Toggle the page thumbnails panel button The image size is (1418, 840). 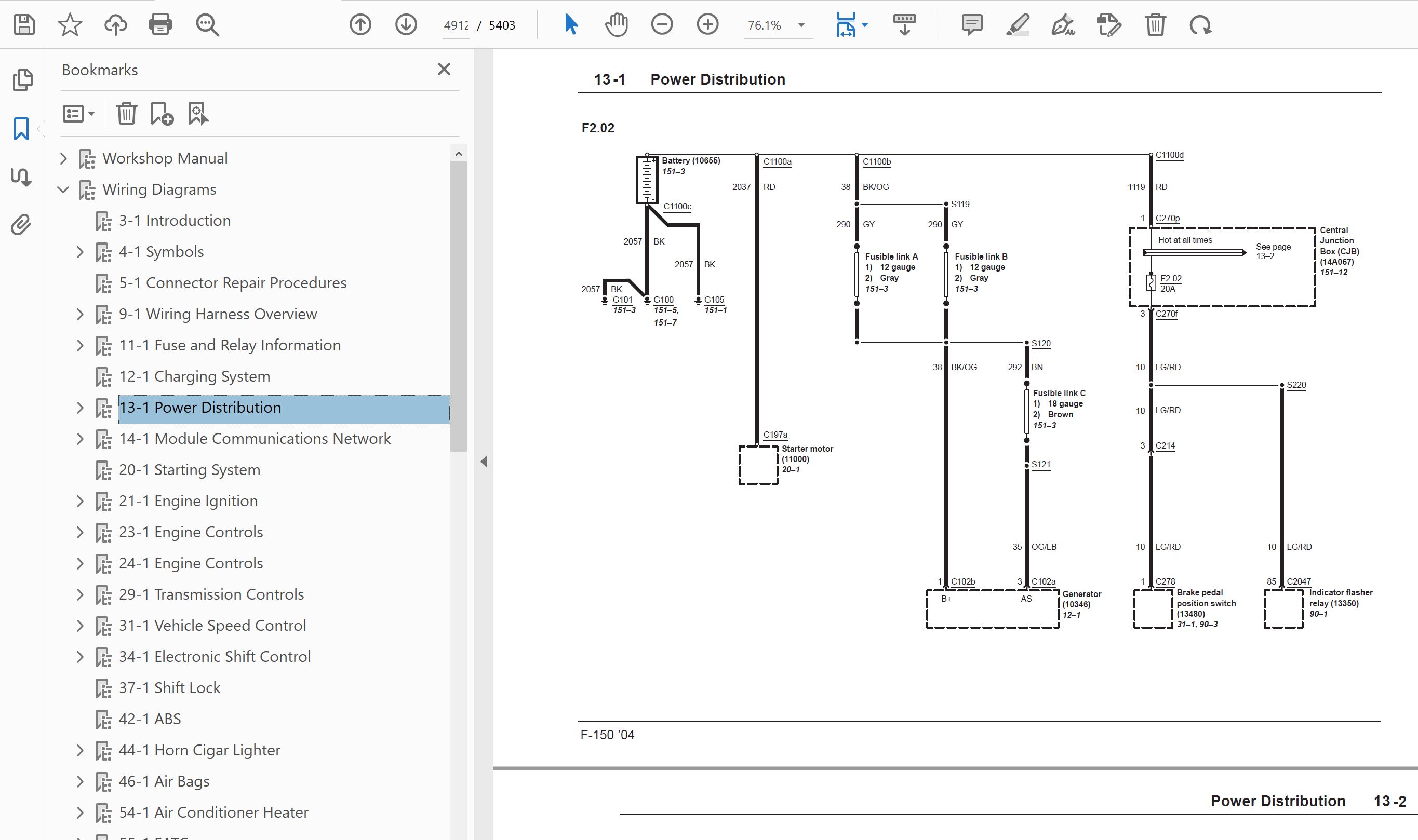tap(23, 80)
